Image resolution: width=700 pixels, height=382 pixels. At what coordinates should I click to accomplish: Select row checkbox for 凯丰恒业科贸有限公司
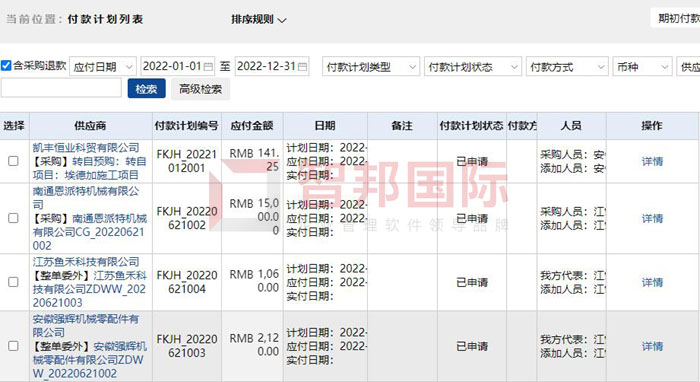coord(13,161)
